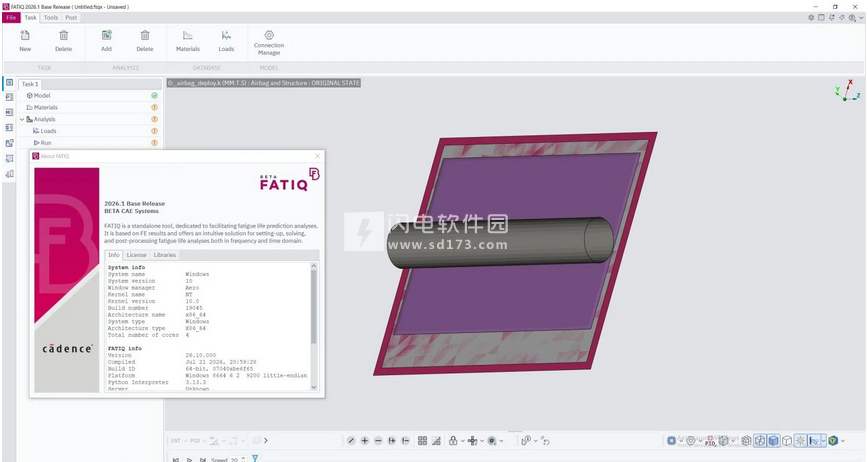Open the Loads database icon
The height and width of the screenshot is (462, 868).
coord(226,41)
